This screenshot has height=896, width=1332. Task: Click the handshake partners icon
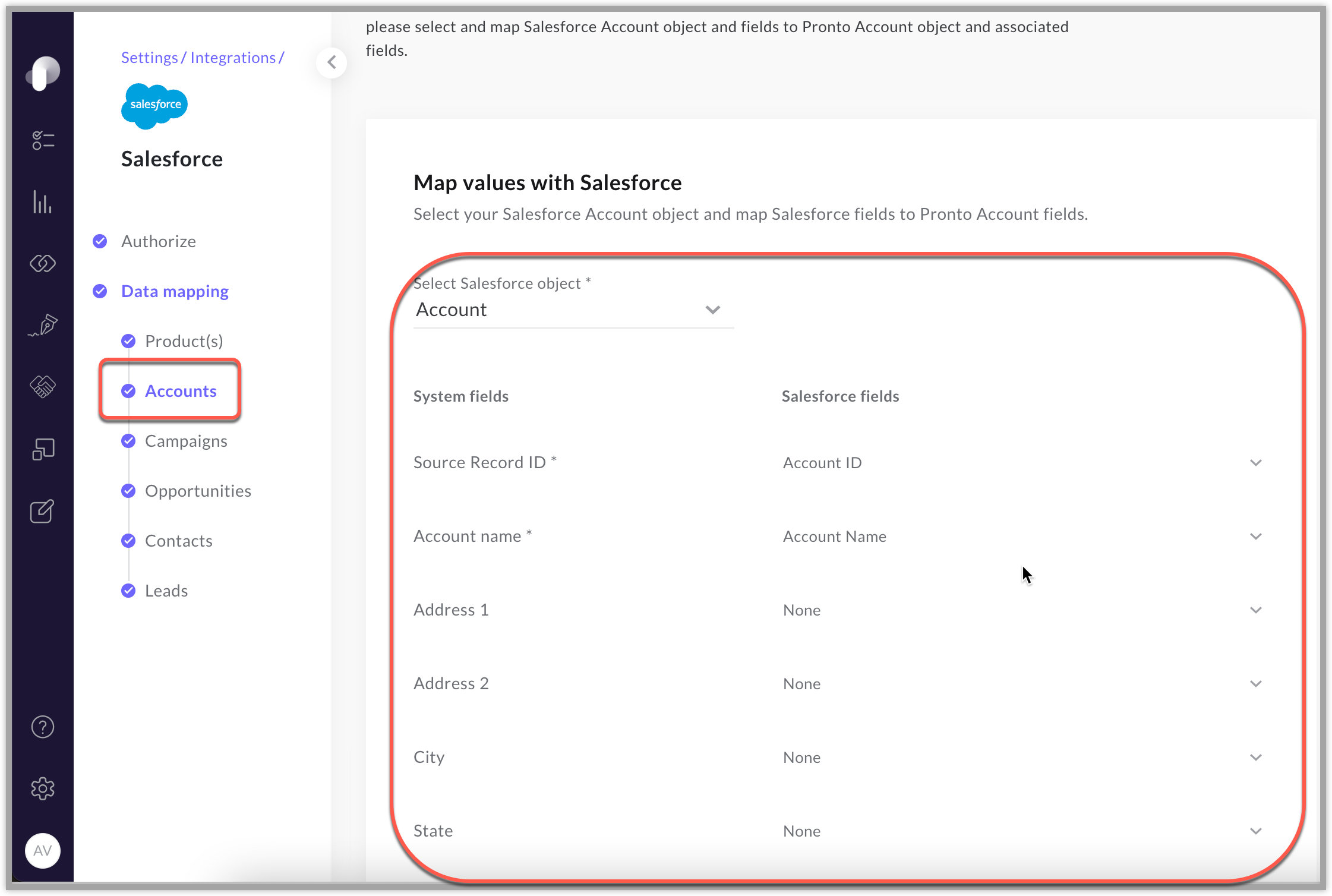[x=42, y=387]
